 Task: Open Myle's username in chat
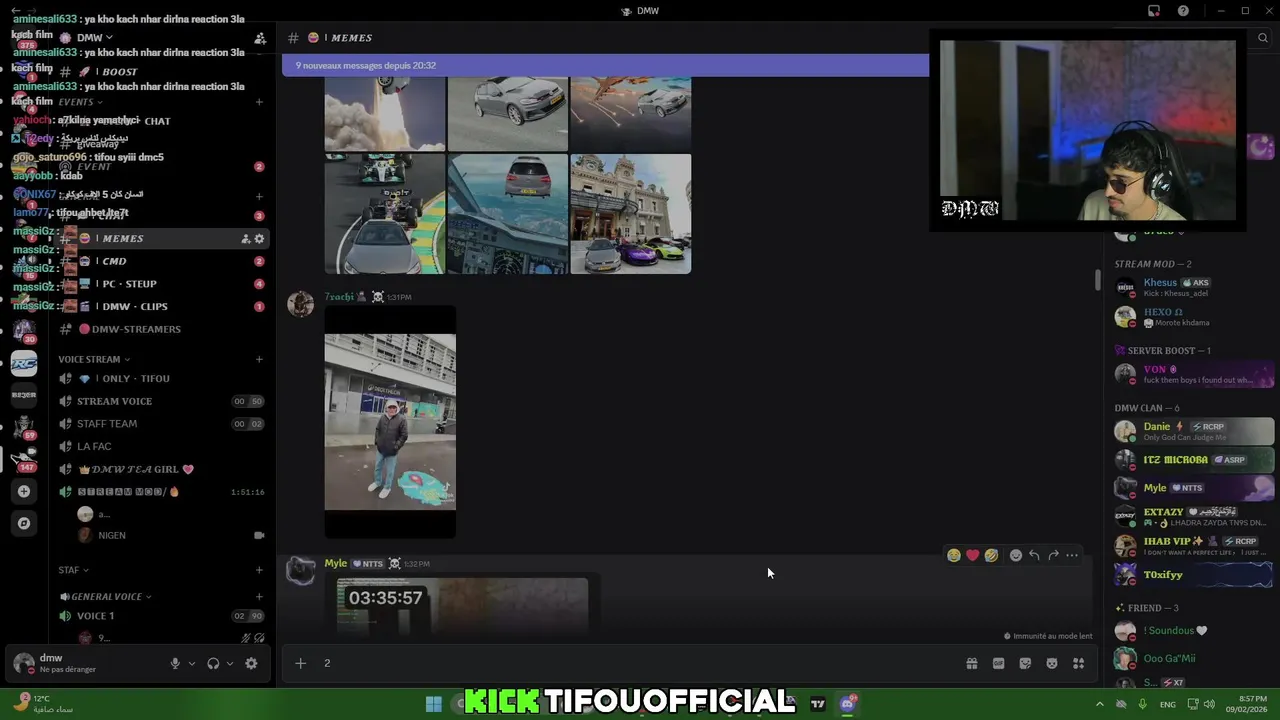(335, 564)
